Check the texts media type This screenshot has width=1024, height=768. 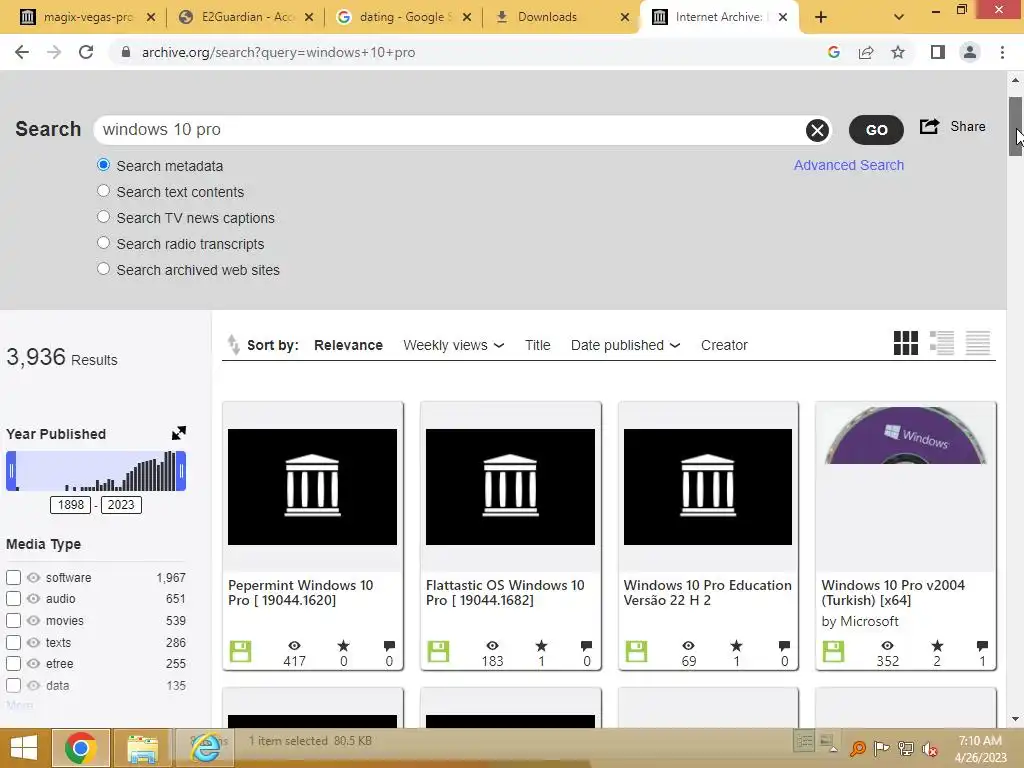point(14,643)
